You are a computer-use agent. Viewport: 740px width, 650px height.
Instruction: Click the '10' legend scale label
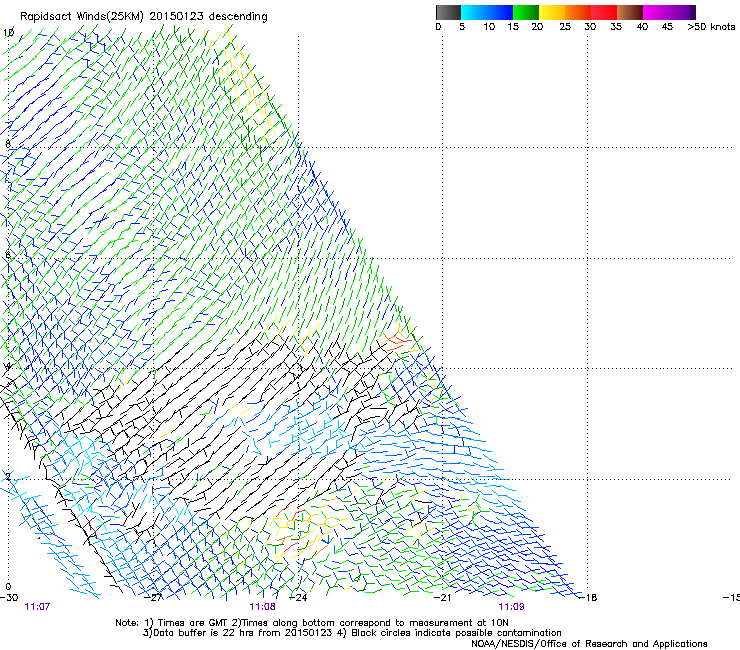[x=489, y=27]
